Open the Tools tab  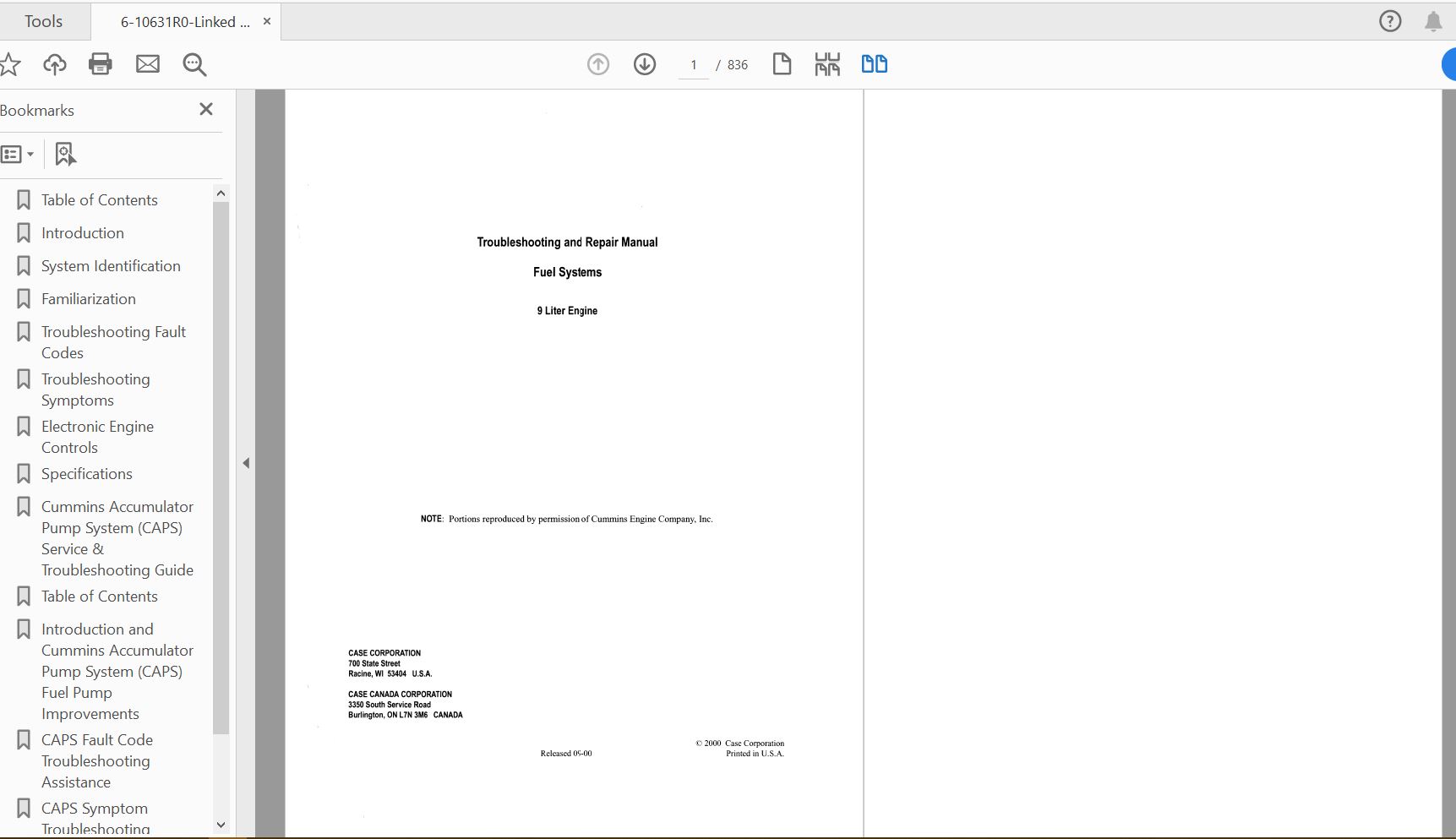44,21
